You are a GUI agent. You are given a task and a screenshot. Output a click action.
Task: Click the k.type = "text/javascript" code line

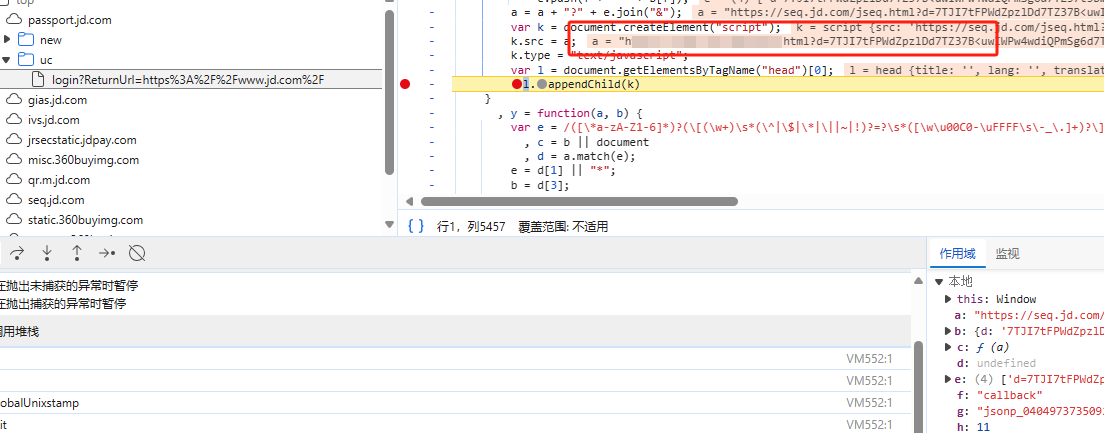(598, 55)
